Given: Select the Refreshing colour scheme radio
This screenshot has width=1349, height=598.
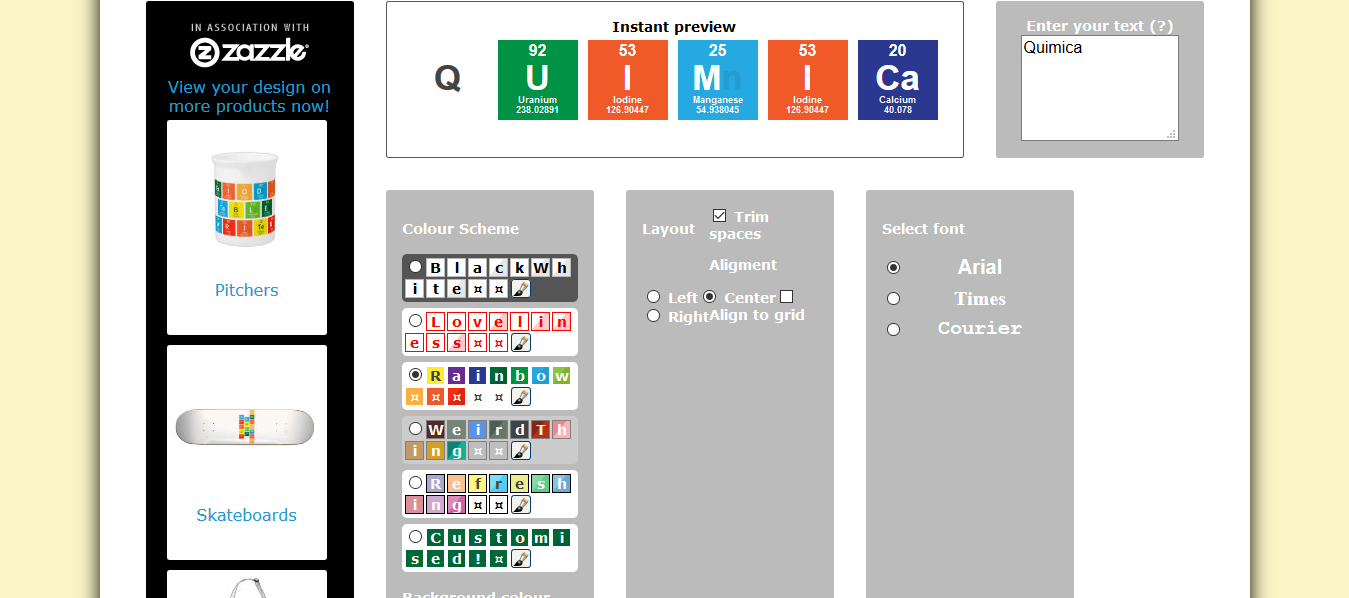Looking at the screenshot, I should click(415, 482).
